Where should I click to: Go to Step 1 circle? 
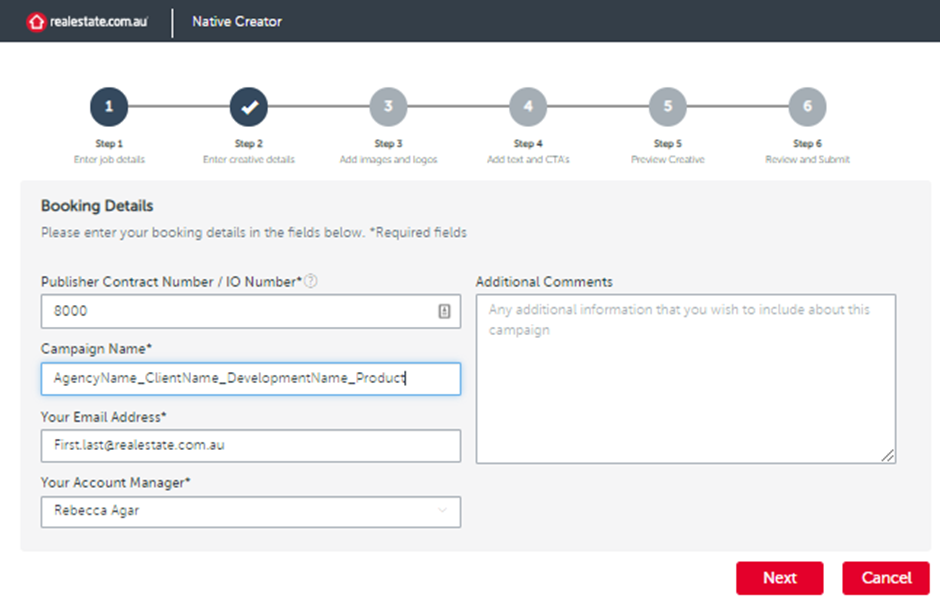109,107
